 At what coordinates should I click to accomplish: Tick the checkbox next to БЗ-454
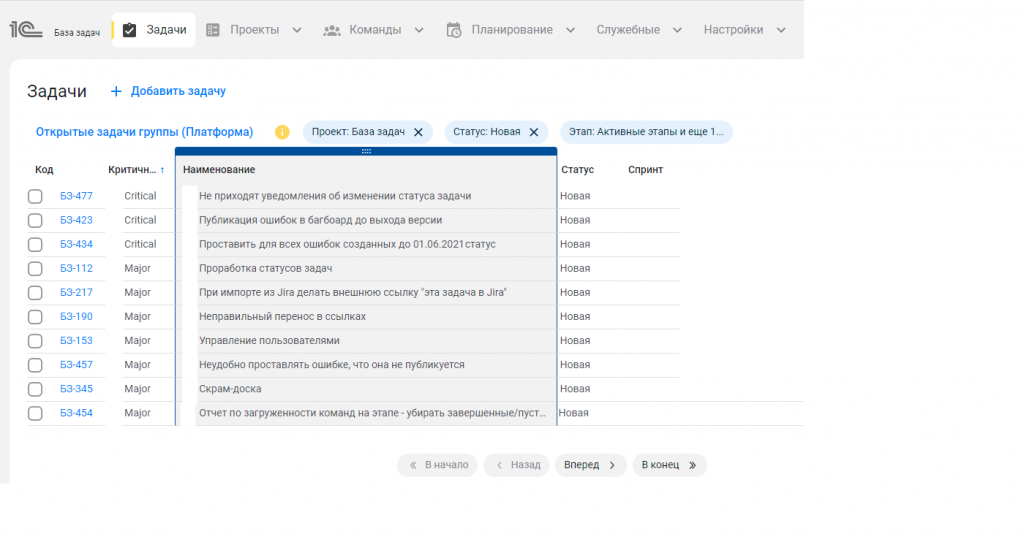click(35, 413)
